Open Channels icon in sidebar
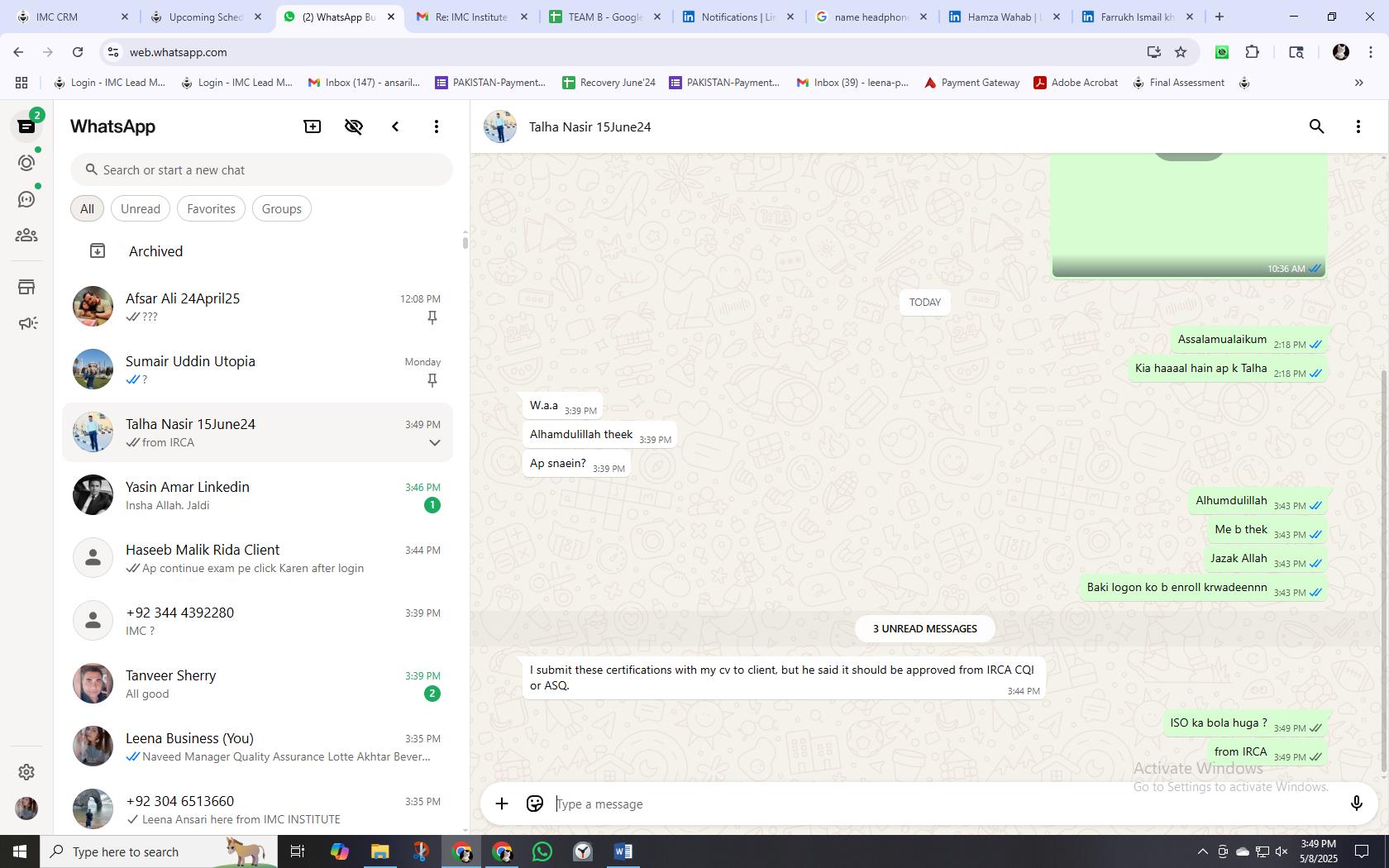The height and width of the screenshot is (868, 1389). click(26, 199)
